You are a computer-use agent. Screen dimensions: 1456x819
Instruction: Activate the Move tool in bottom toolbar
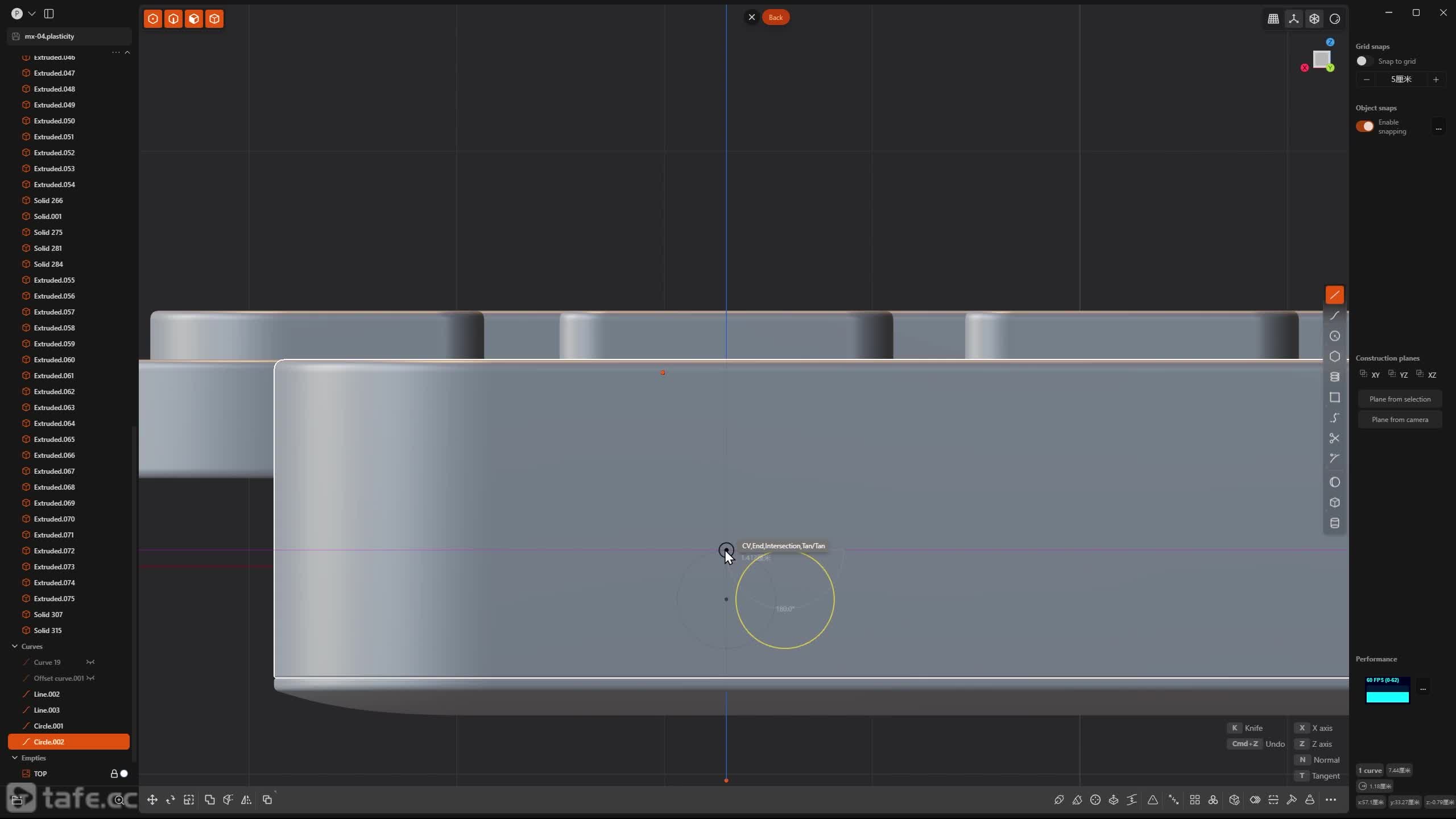pos(152,800)
